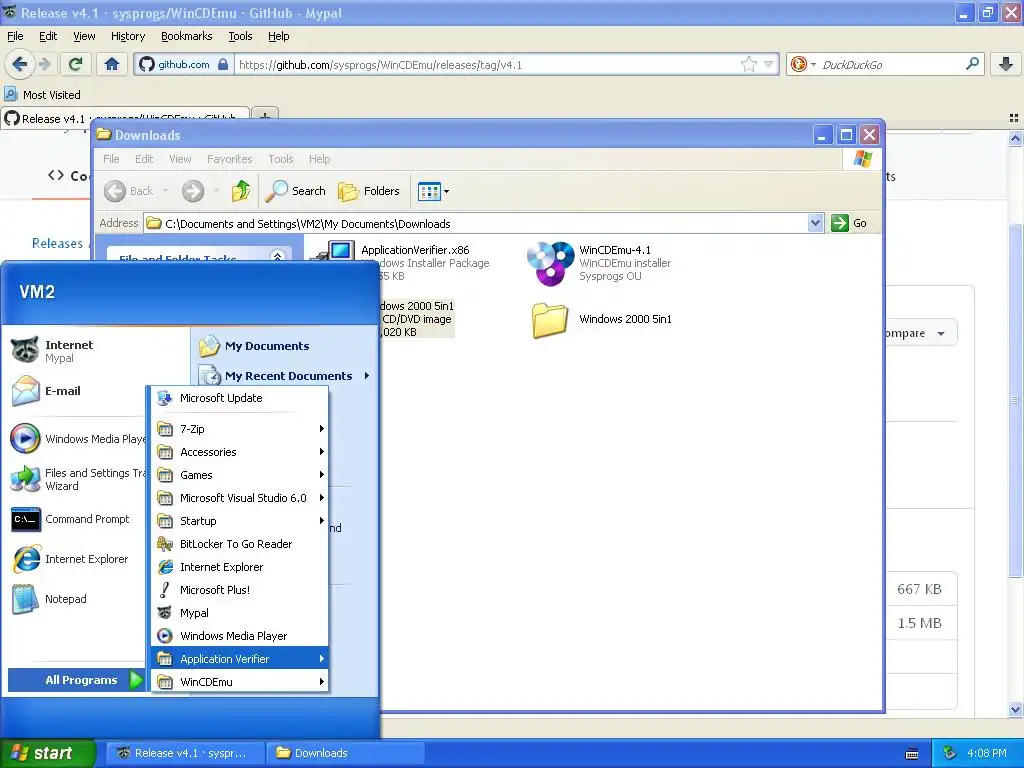Reload the GitHub page in Mypal

pyautogui.click(x=76, y=64)
